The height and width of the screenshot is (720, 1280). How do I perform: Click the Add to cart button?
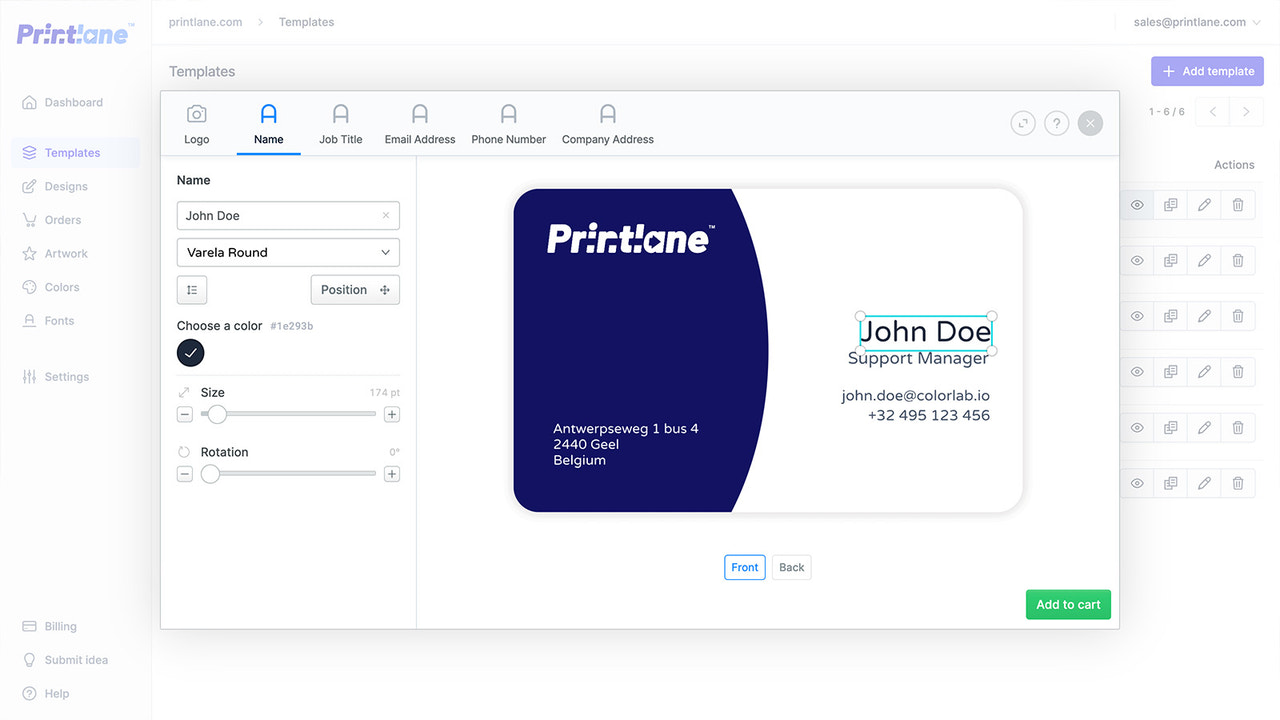click(1068, 604)
